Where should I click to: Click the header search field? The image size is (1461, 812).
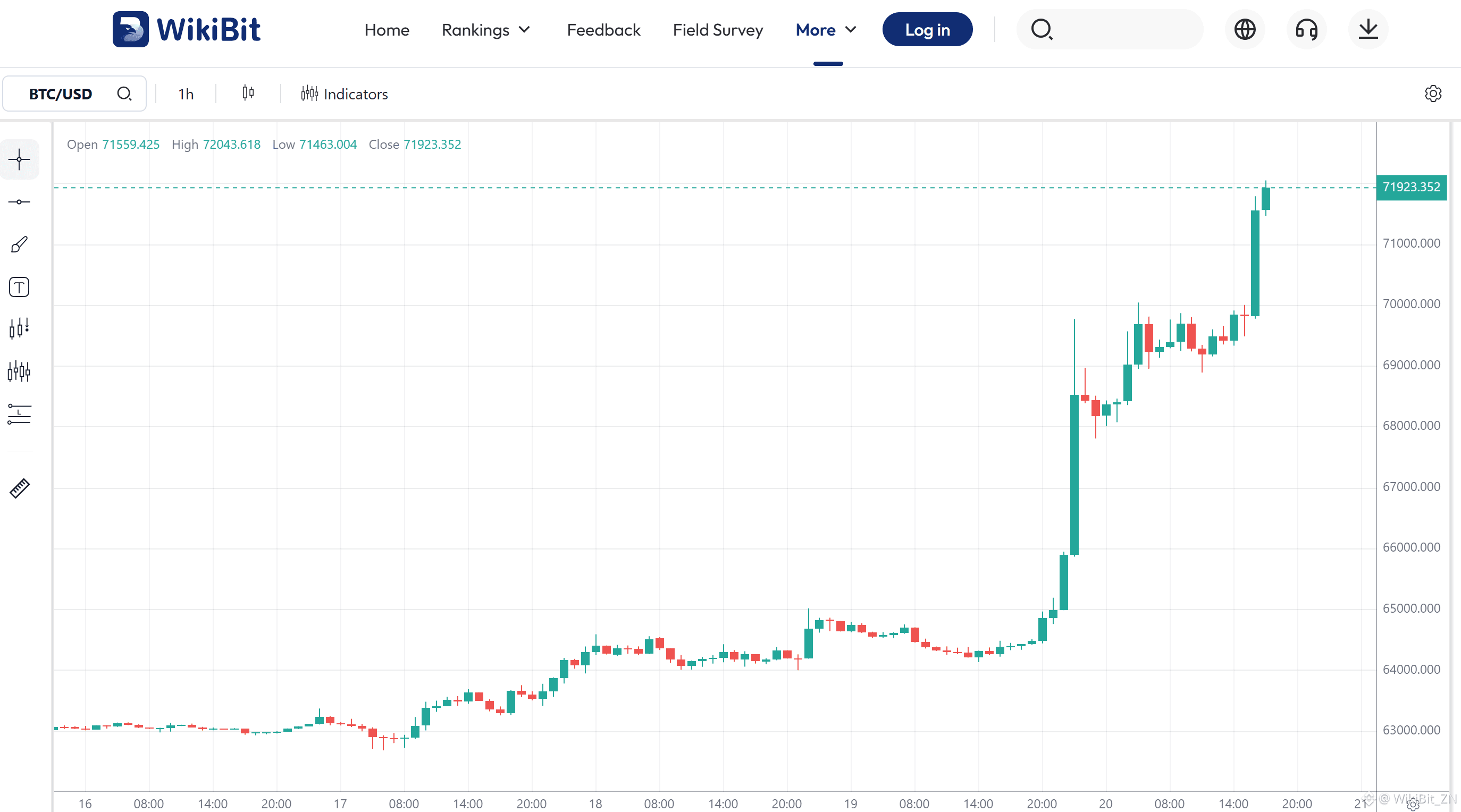tap(1110, 29)
